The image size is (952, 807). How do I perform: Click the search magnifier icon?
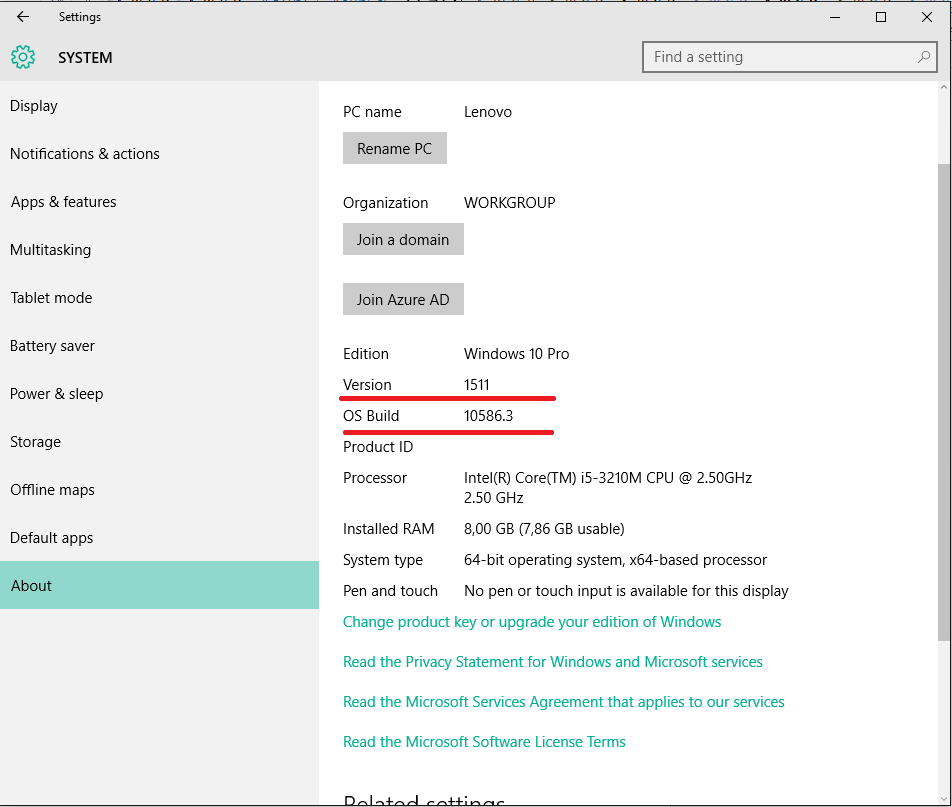(x=923, y=57)
